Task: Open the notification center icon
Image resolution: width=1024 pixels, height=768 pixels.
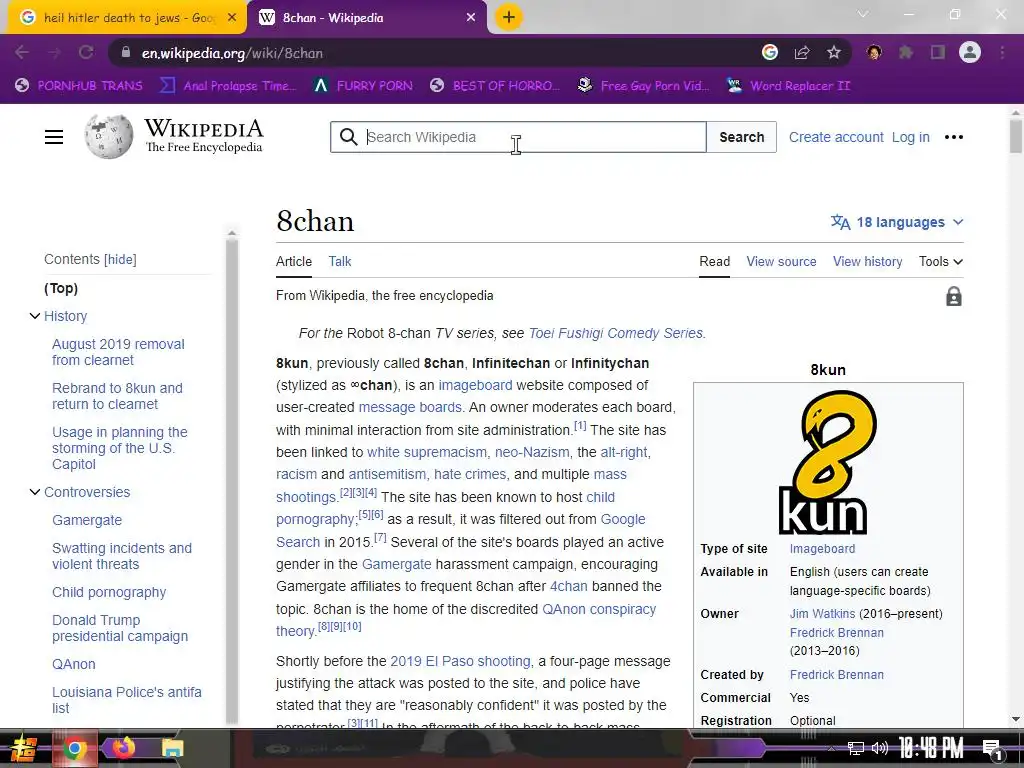Action: (992, 749)
